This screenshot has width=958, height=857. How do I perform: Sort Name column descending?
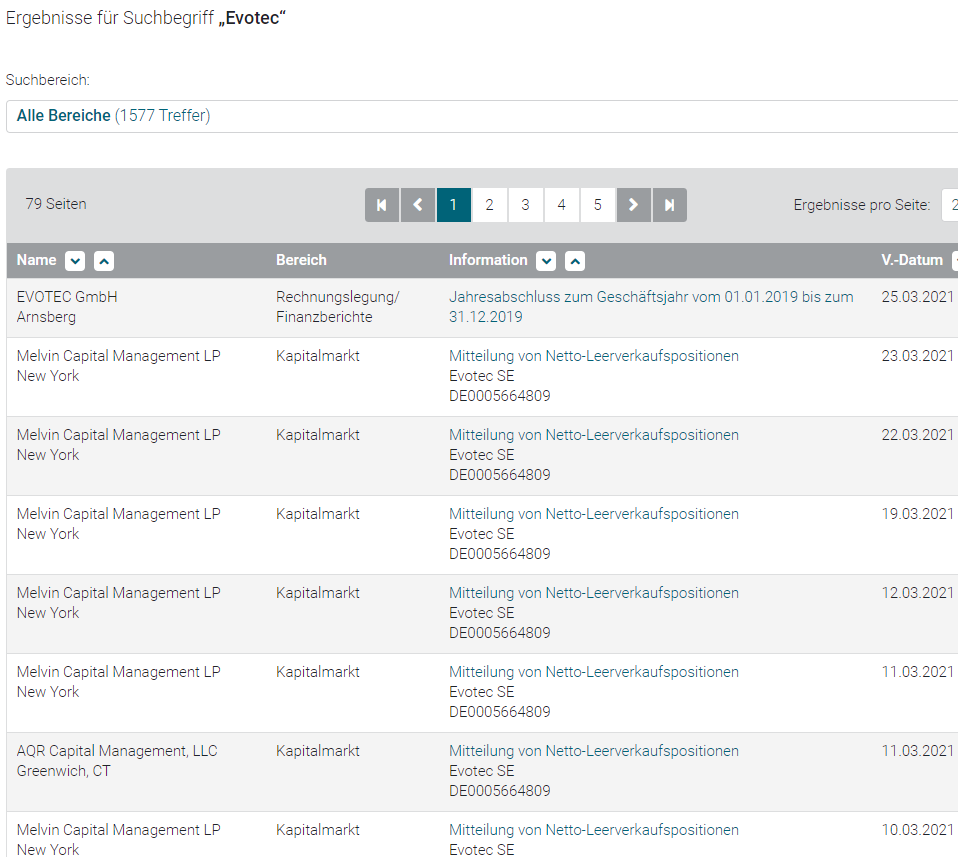coord(75,261)
